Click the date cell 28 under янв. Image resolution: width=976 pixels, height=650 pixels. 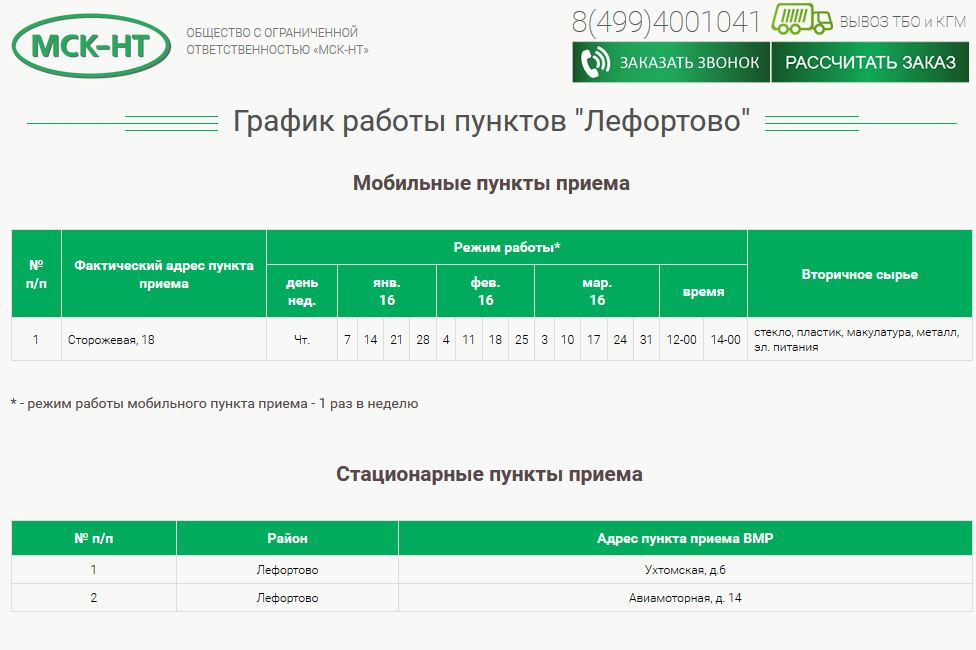coord(423,339)
